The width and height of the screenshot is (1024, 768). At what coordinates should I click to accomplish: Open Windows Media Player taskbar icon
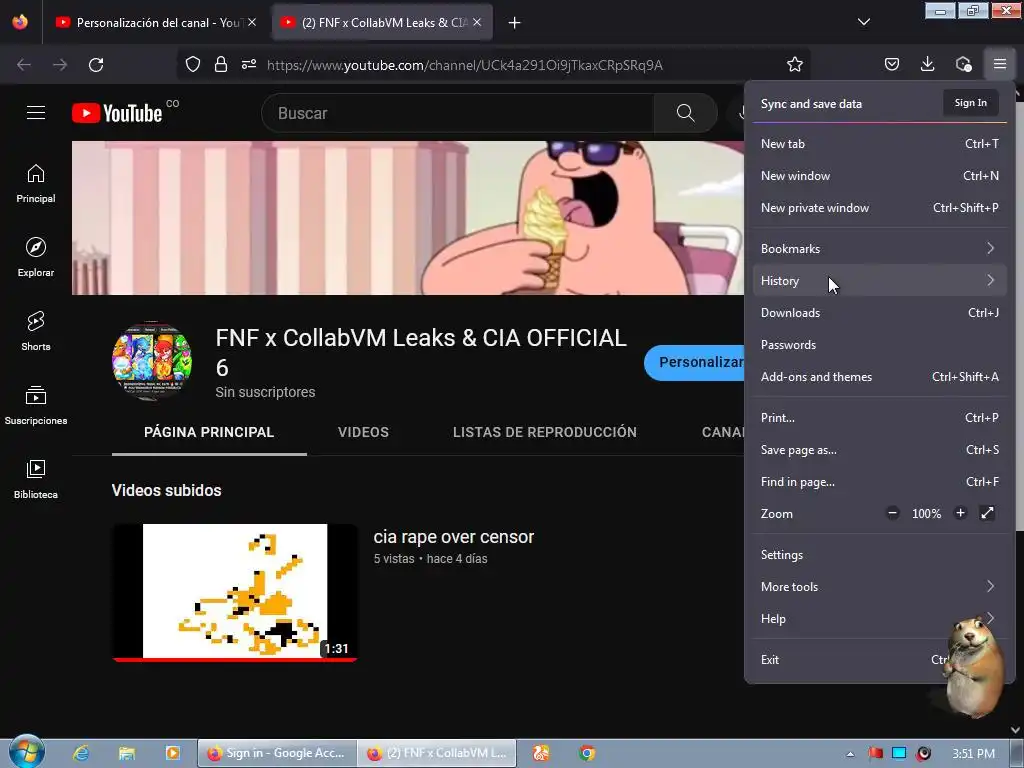[x=172, y=753]
